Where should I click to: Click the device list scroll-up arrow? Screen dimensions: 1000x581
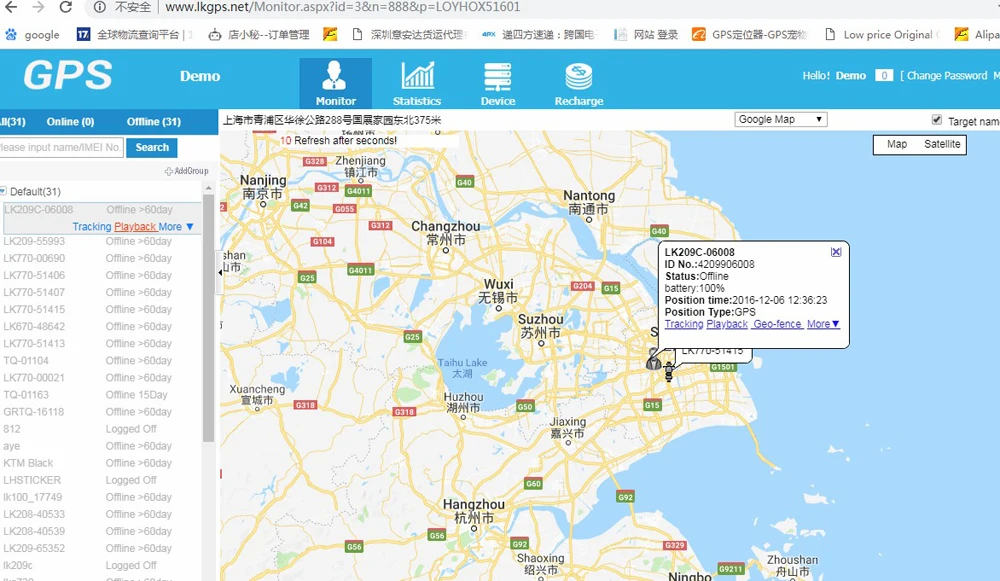coord(209,189)
